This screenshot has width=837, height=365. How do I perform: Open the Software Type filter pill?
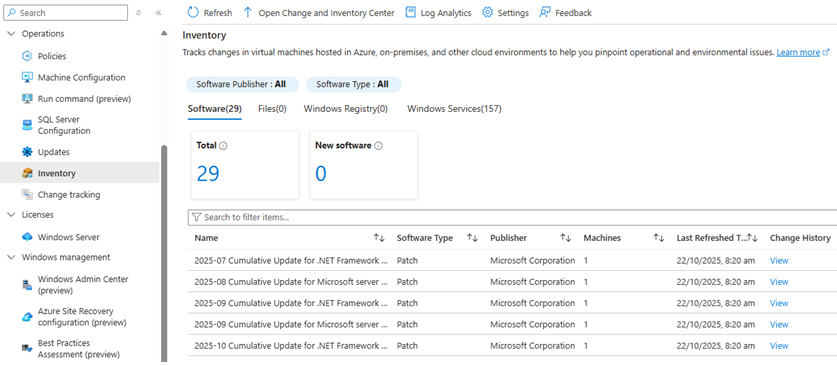pos(353,84)
